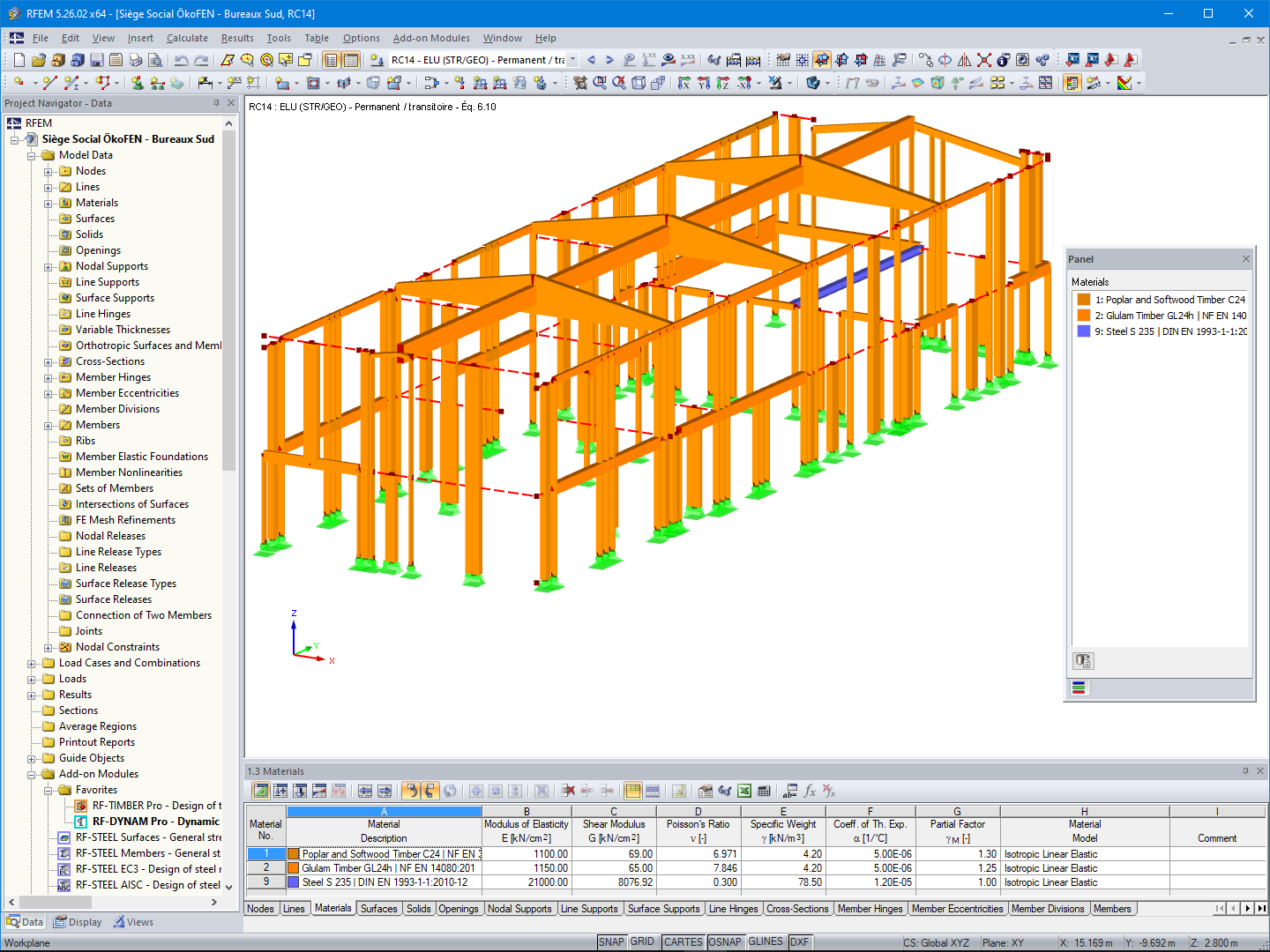Enable OSNAP in the status bar
Image resolution: width=1270 pixels, height=952 pixels.
coord(726,941)
